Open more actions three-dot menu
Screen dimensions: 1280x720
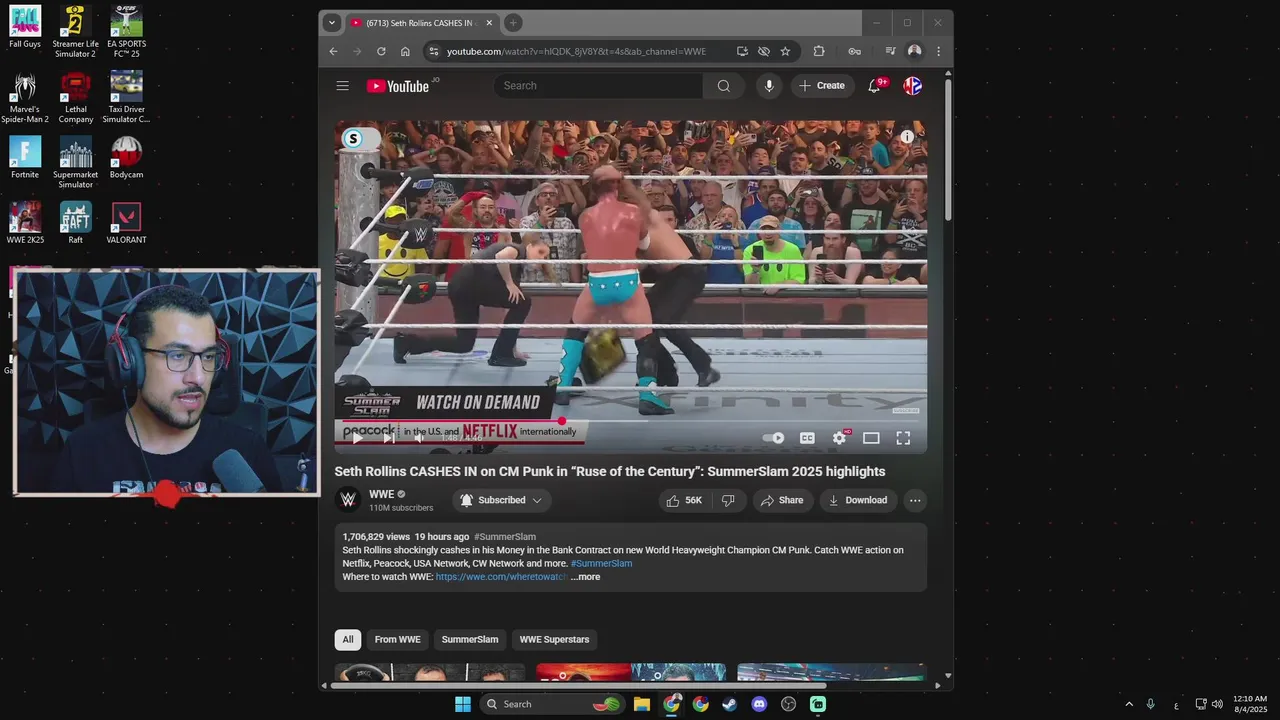pos(915,500)
